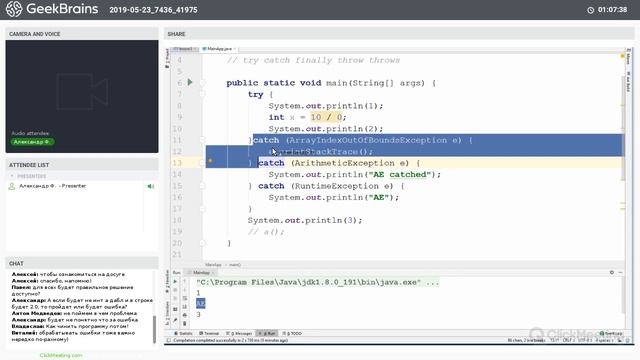Open the Project tool window side tab
The height and width of the screenshot is (360, 640).
[x=167, y=58]
